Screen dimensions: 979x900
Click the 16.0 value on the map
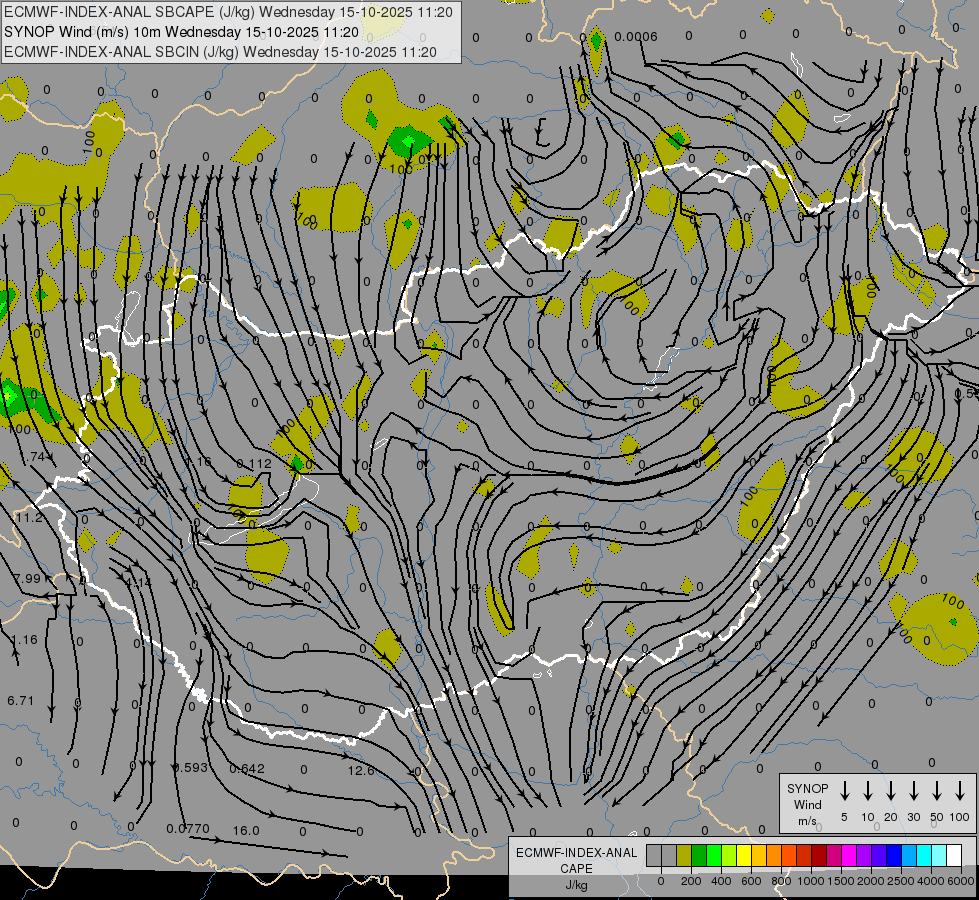pyautogui.click(x=246, y=831)
